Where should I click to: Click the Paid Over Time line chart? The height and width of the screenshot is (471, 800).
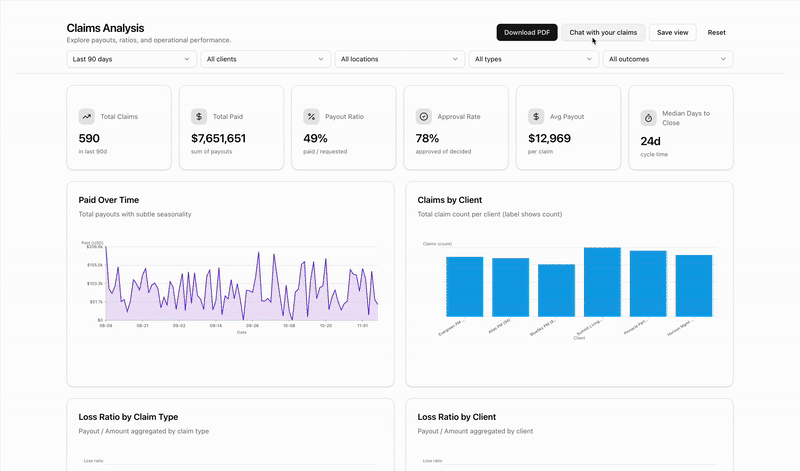tap(240, 285)
